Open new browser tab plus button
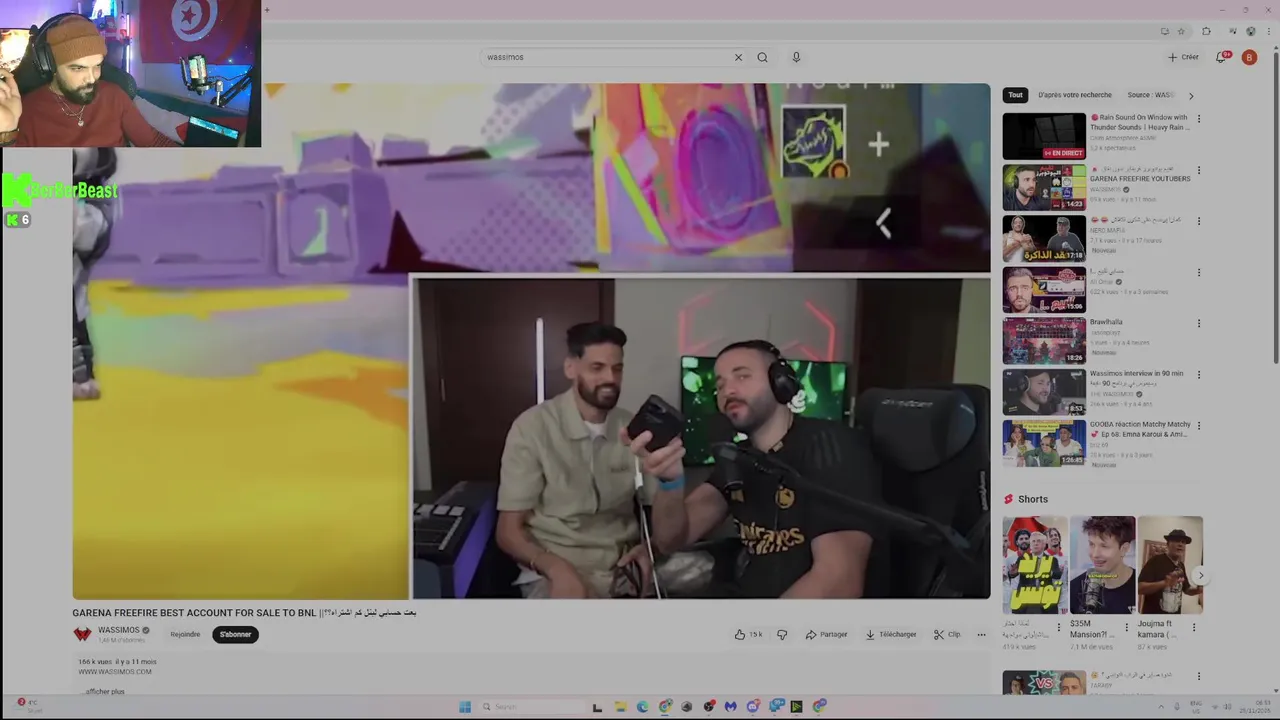This screenshot has height=720, width=1280. click(x=266, y=10)
